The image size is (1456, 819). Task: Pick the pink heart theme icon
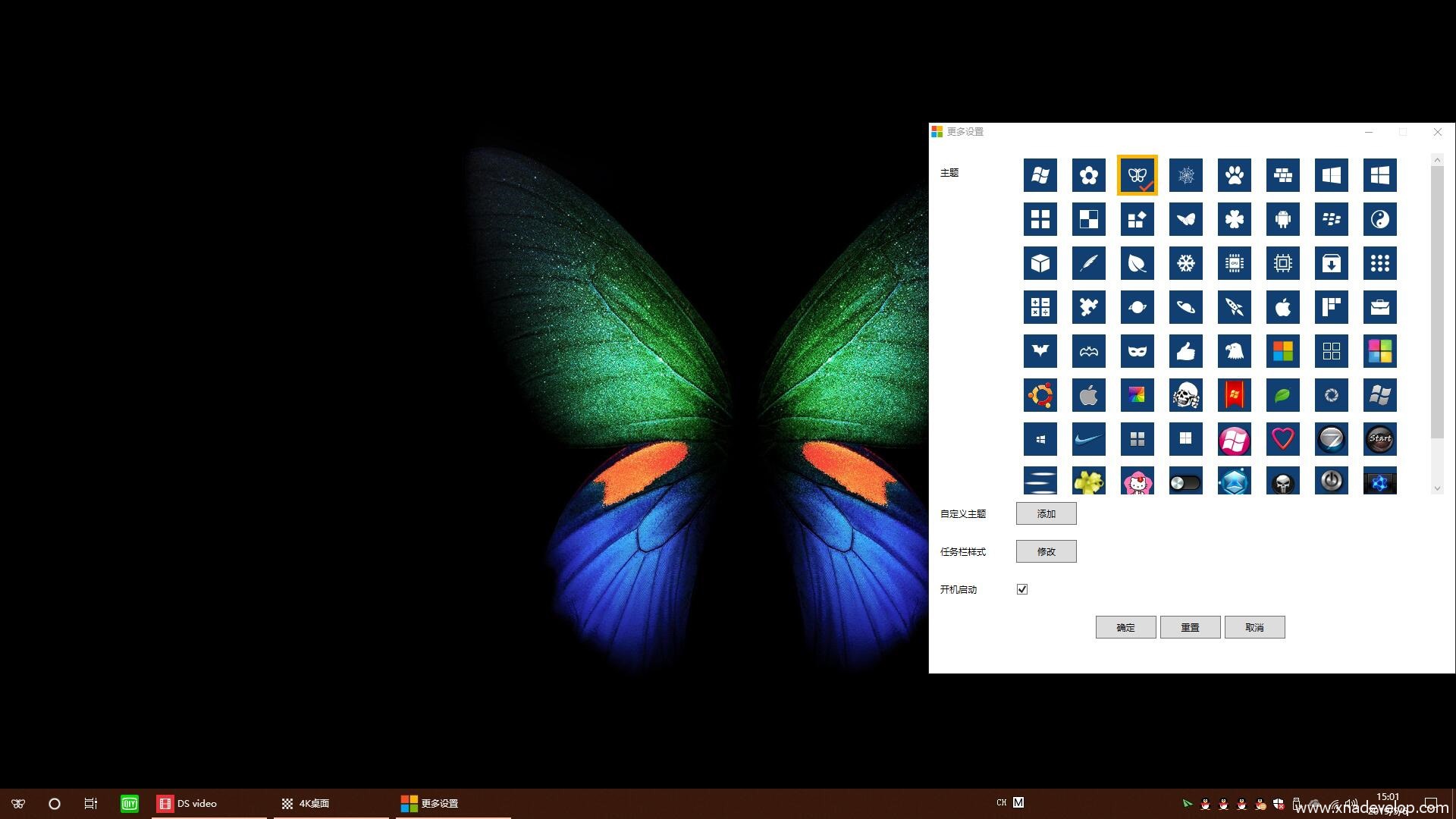pyautogui.click(x=1282, y=439)
